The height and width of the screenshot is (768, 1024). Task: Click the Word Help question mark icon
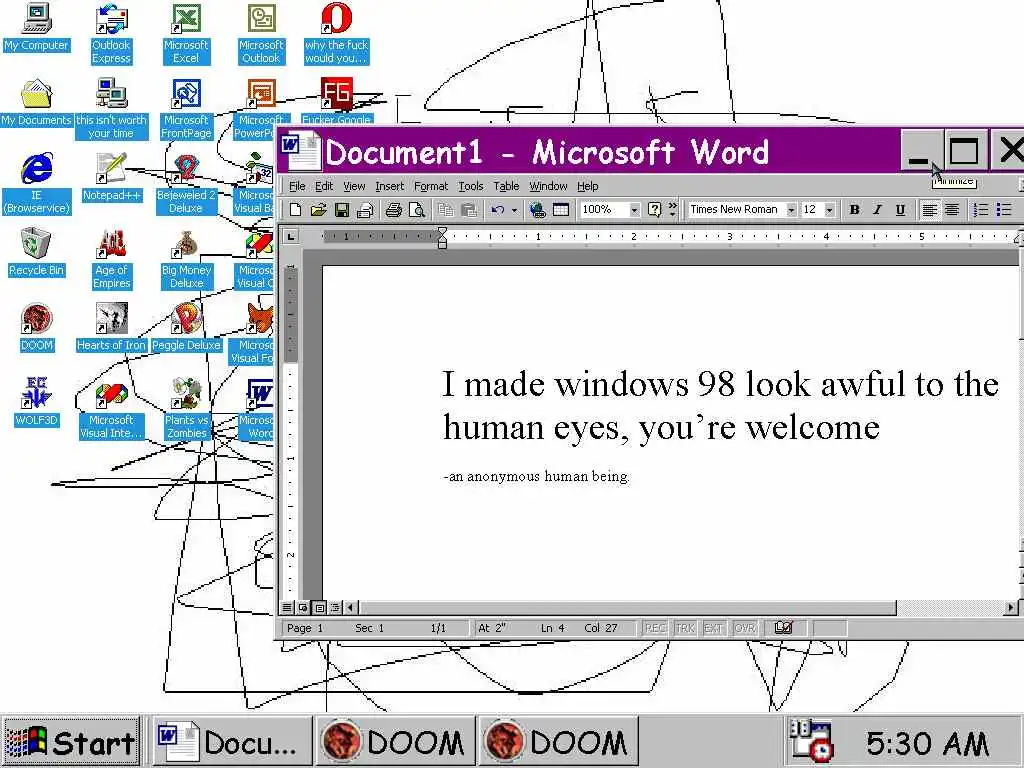tap(654, 210)
